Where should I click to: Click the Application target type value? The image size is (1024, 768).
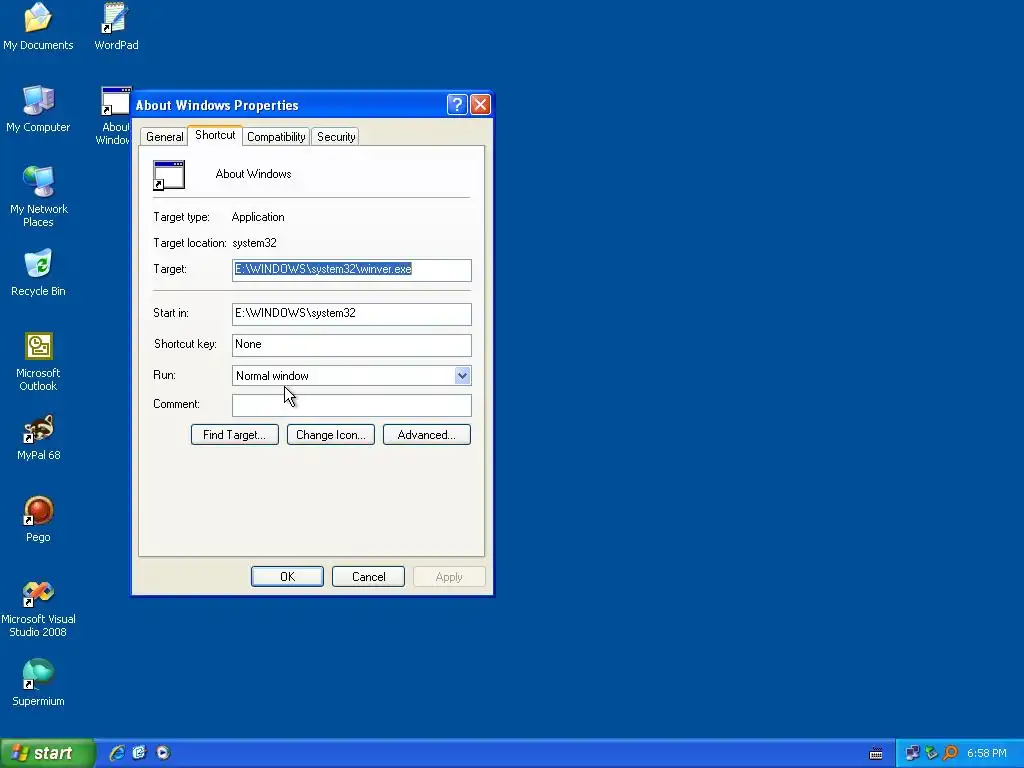point(258,217)
